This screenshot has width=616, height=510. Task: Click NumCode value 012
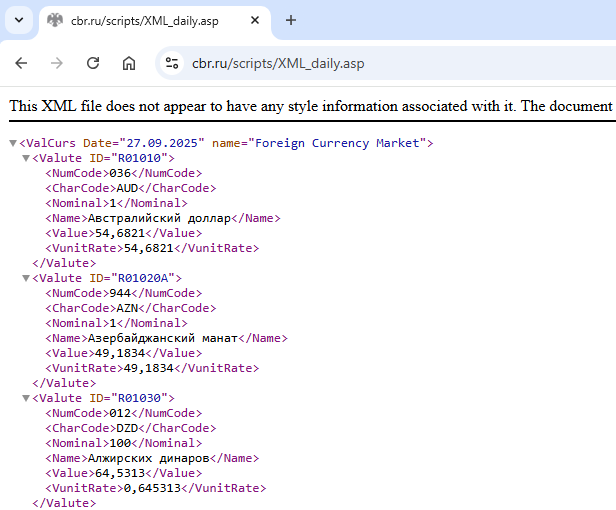click(120, 413)
